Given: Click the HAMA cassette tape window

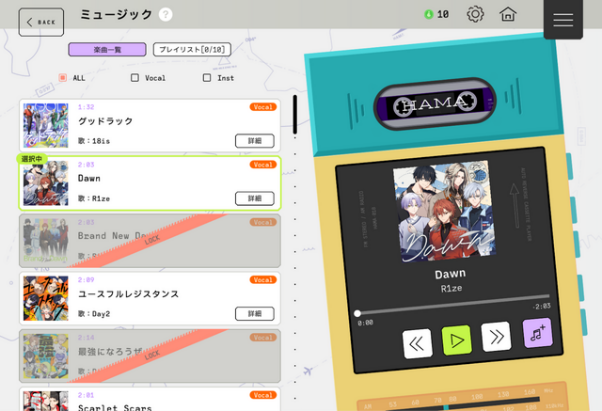Looking at the screenshot, I should 435,102.
